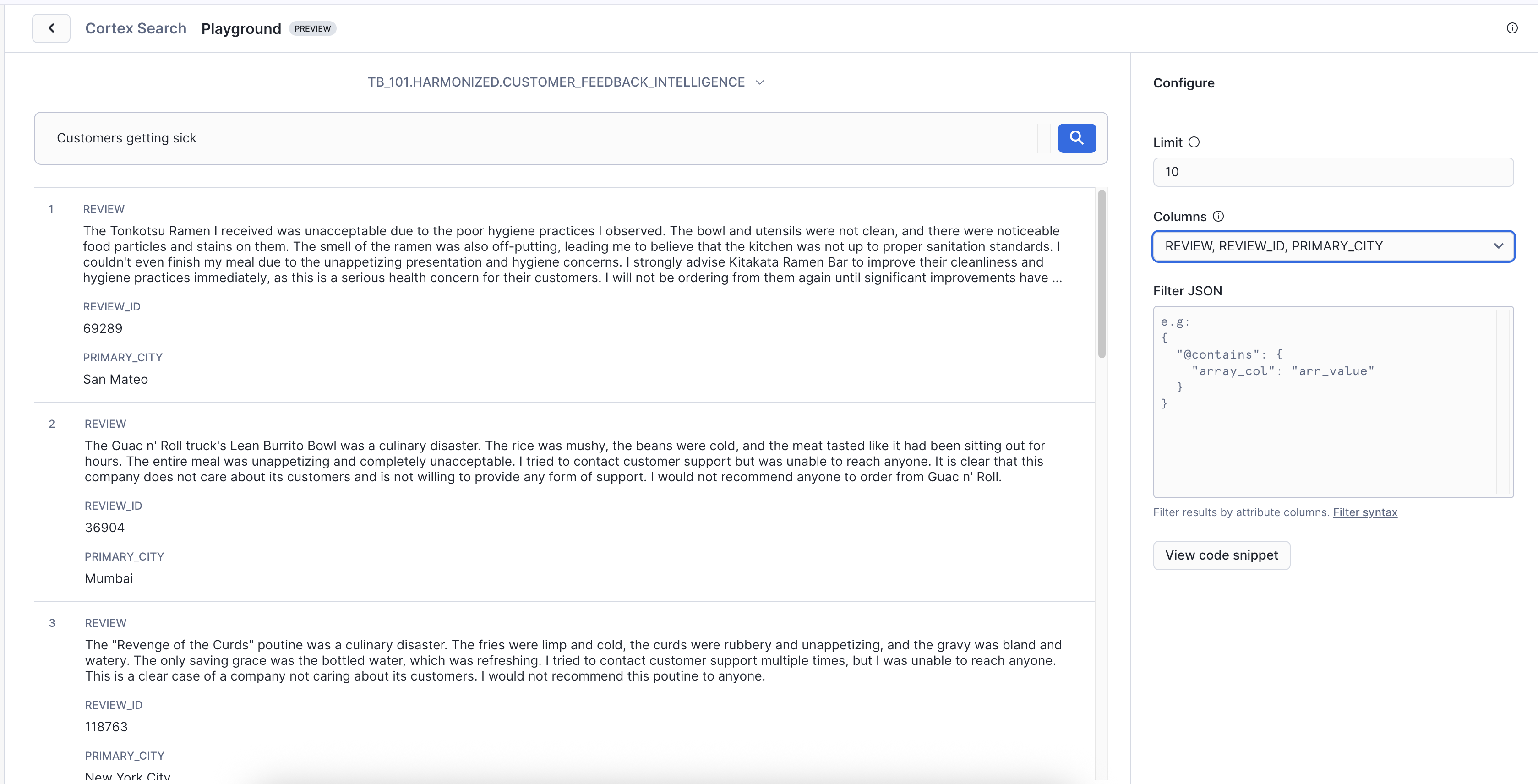Click the Cortex Search breadcrumb
Viewport: 1538px width, 784px height.
[x=136, y=28]
